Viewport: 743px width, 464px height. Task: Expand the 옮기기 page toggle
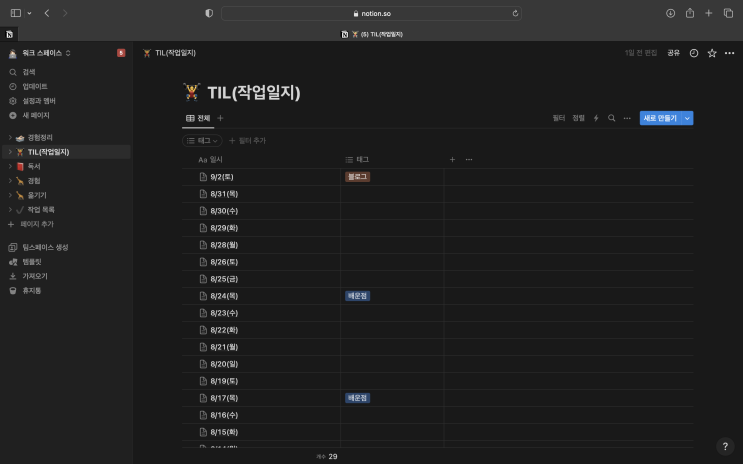pos(10,195)
